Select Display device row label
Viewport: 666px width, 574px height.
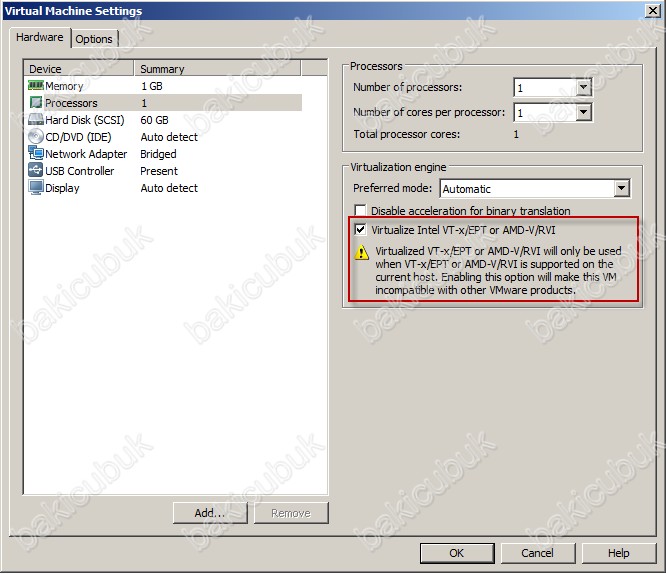click(x=62, y=188)
